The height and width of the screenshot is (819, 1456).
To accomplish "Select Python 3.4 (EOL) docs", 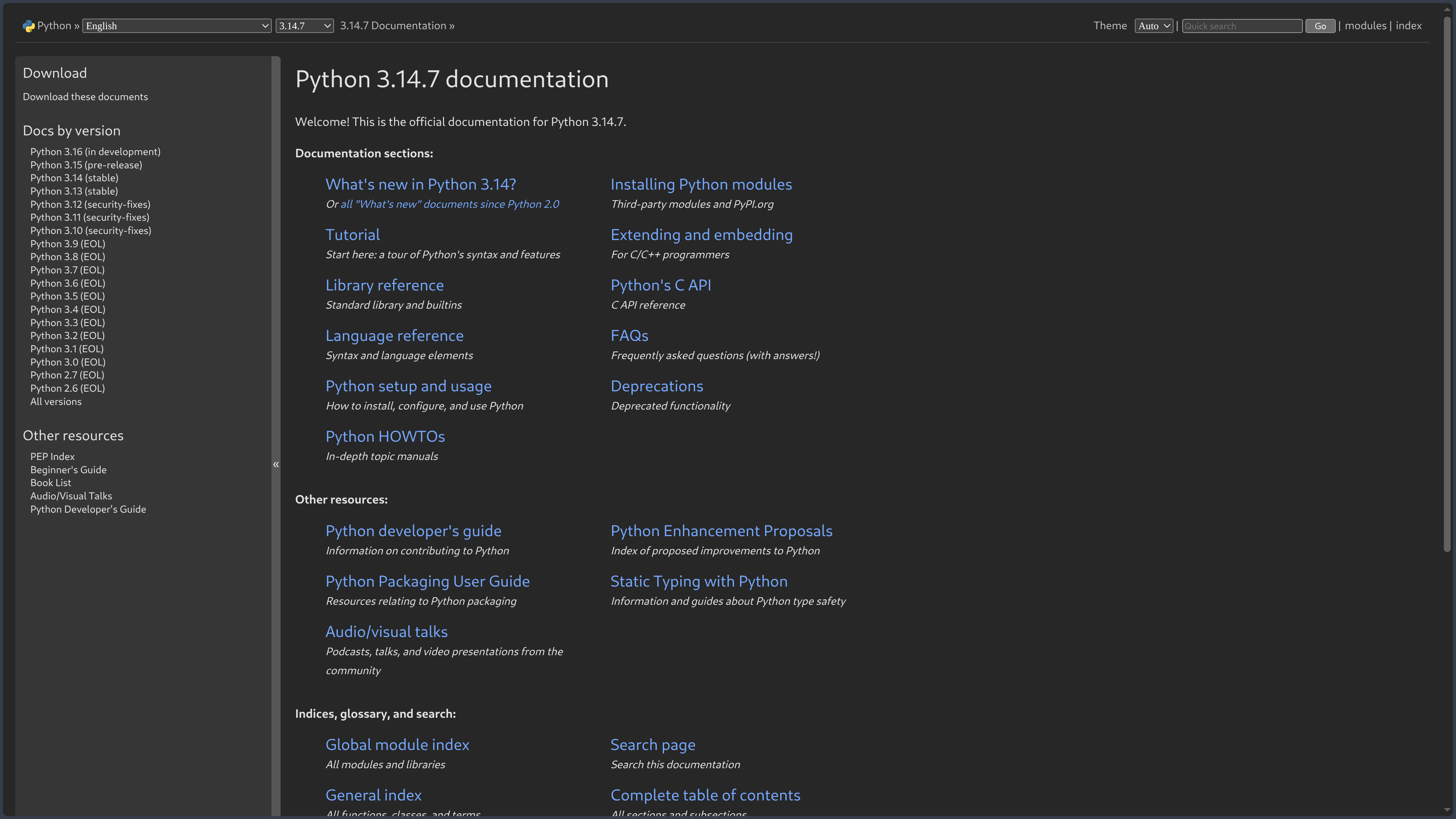I will 68,309.
